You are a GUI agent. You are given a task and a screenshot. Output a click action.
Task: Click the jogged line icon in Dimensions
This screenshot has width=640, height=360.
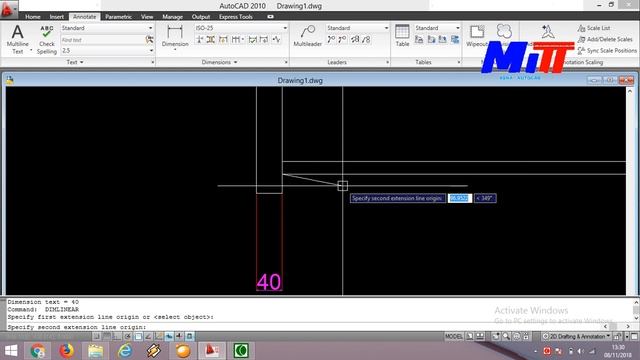click(x=277, y=40)
